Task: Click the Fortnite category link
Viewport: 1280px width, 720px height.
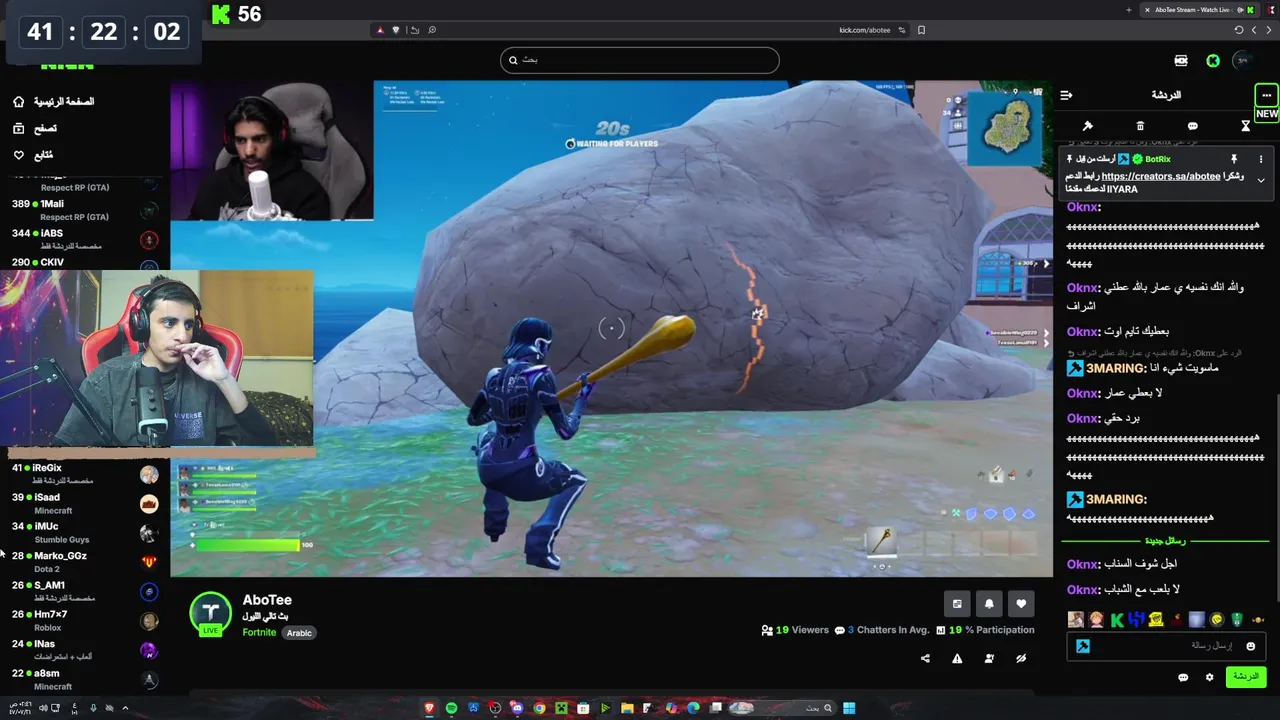Action: tap(259, 632)
